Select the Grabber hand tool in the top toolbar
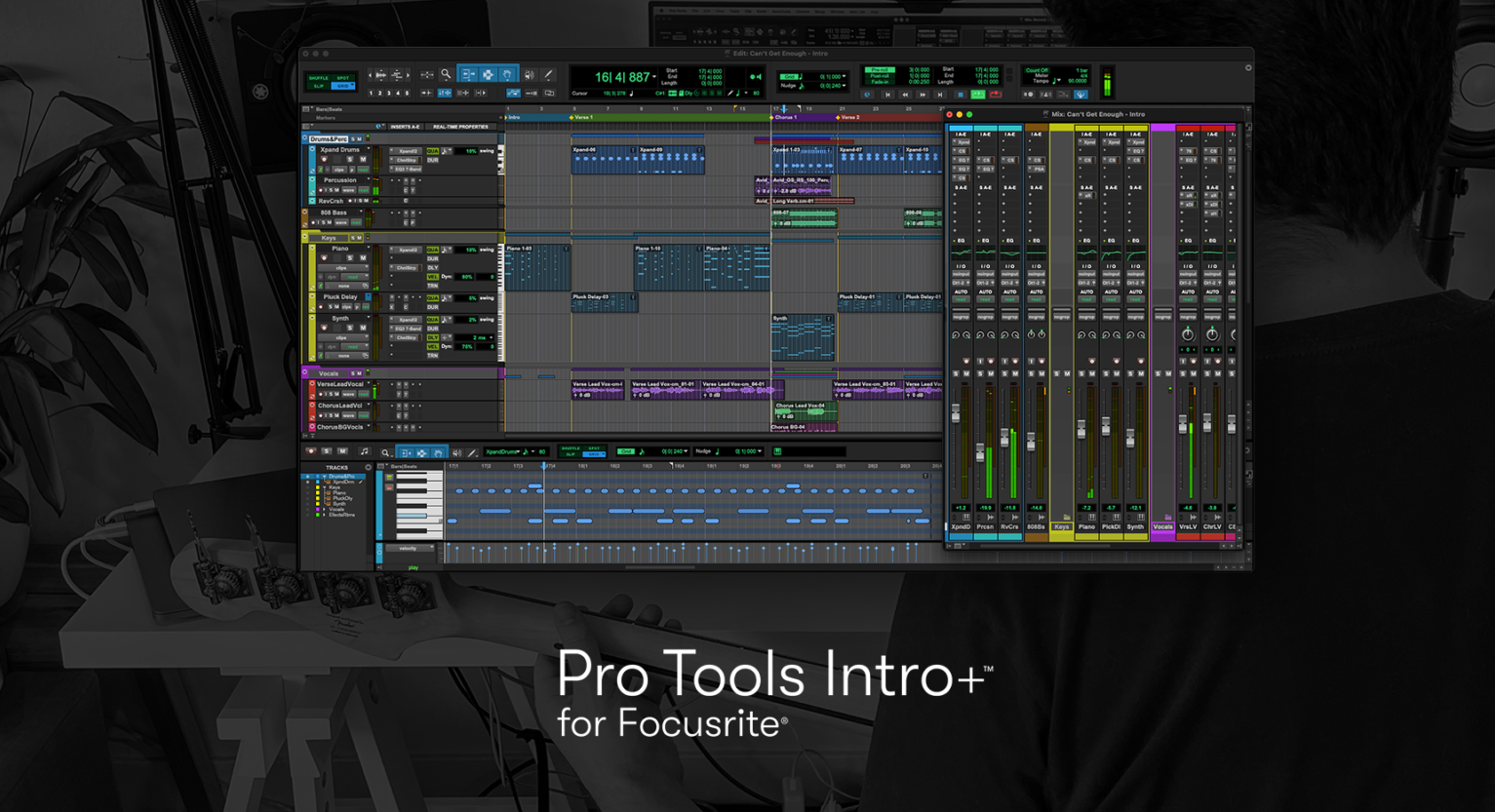Viewport: 1495px width, 812px height. point(507,75)
